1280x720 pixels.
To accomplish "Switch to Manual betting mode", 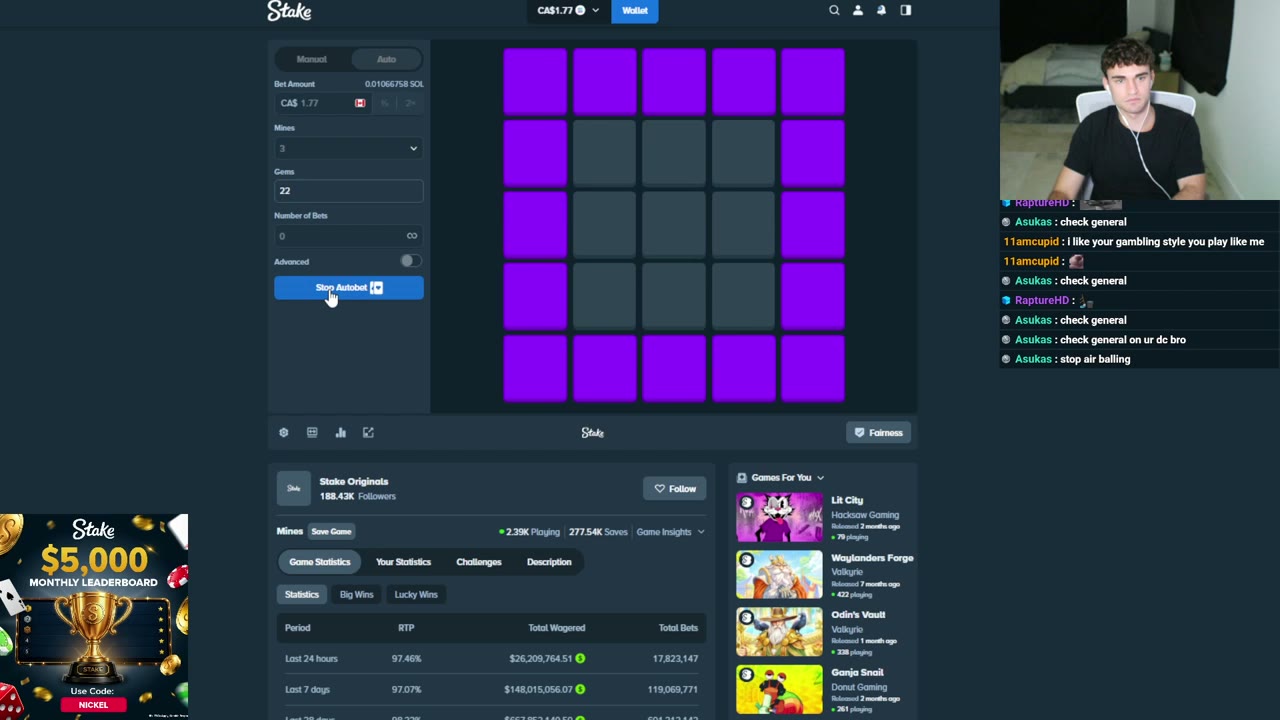I will pyautogui.click(x=311, y=59).
